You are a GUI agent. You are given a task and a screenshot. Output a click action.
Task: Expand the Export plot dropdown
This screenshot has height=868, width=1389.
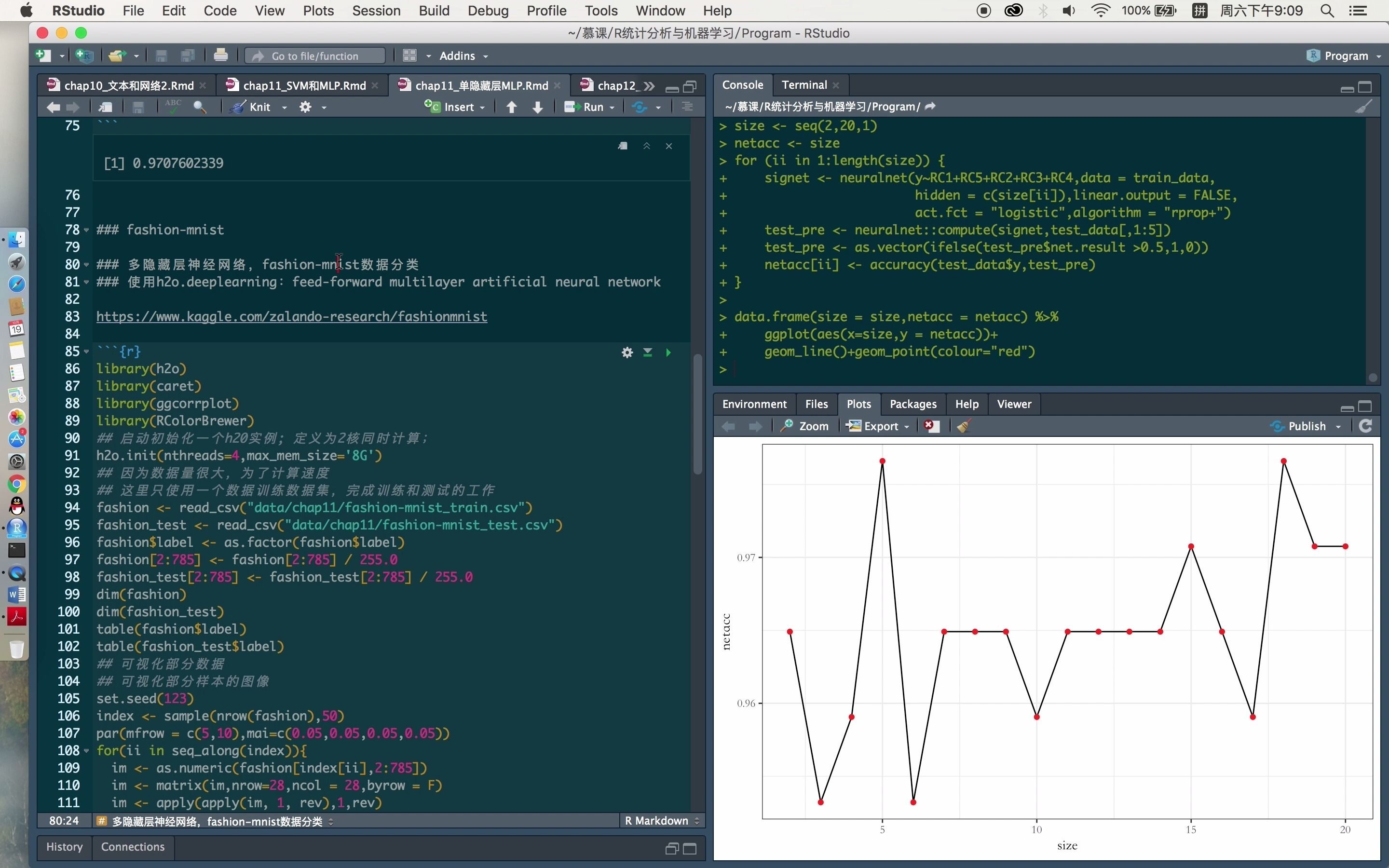(907, 427)
